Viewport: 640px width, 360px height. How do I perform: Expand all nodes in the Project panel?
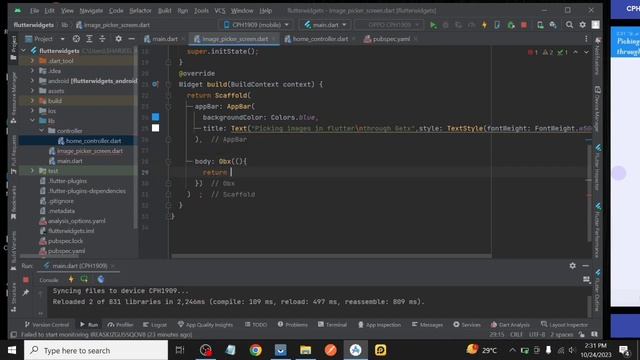[x=89, y=39]
